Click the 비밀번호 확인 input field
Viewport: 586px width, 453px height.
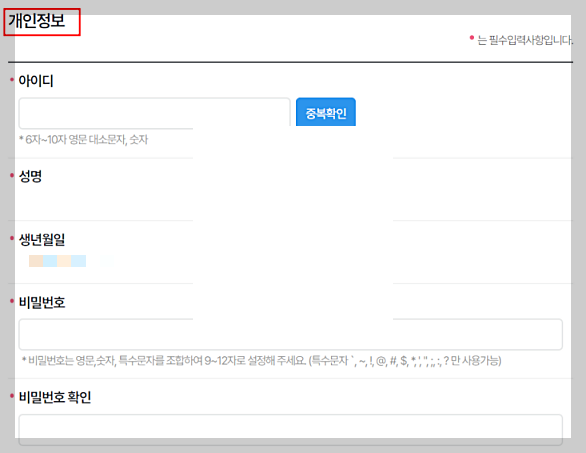[x=290, y=429]
